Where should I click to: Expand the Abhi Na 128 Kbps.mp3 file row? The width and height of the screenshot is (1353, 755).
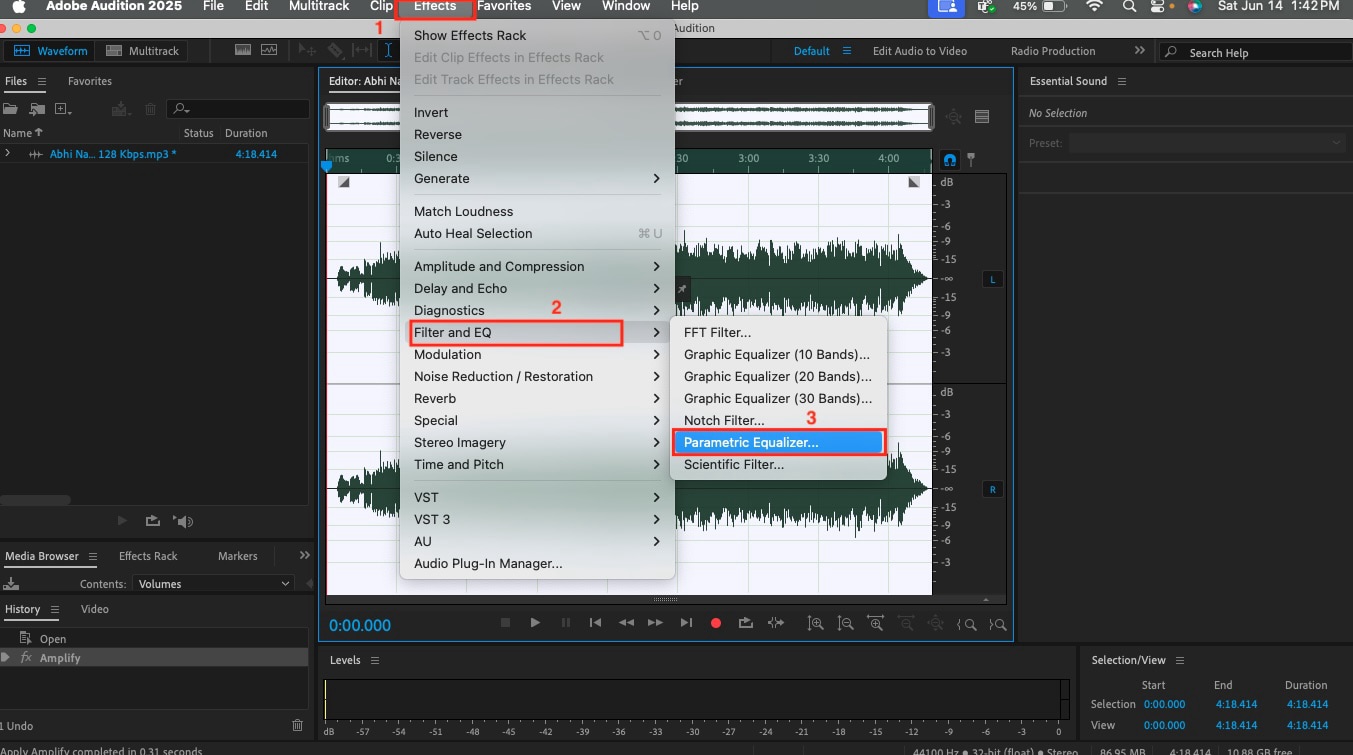pos(7,153)
